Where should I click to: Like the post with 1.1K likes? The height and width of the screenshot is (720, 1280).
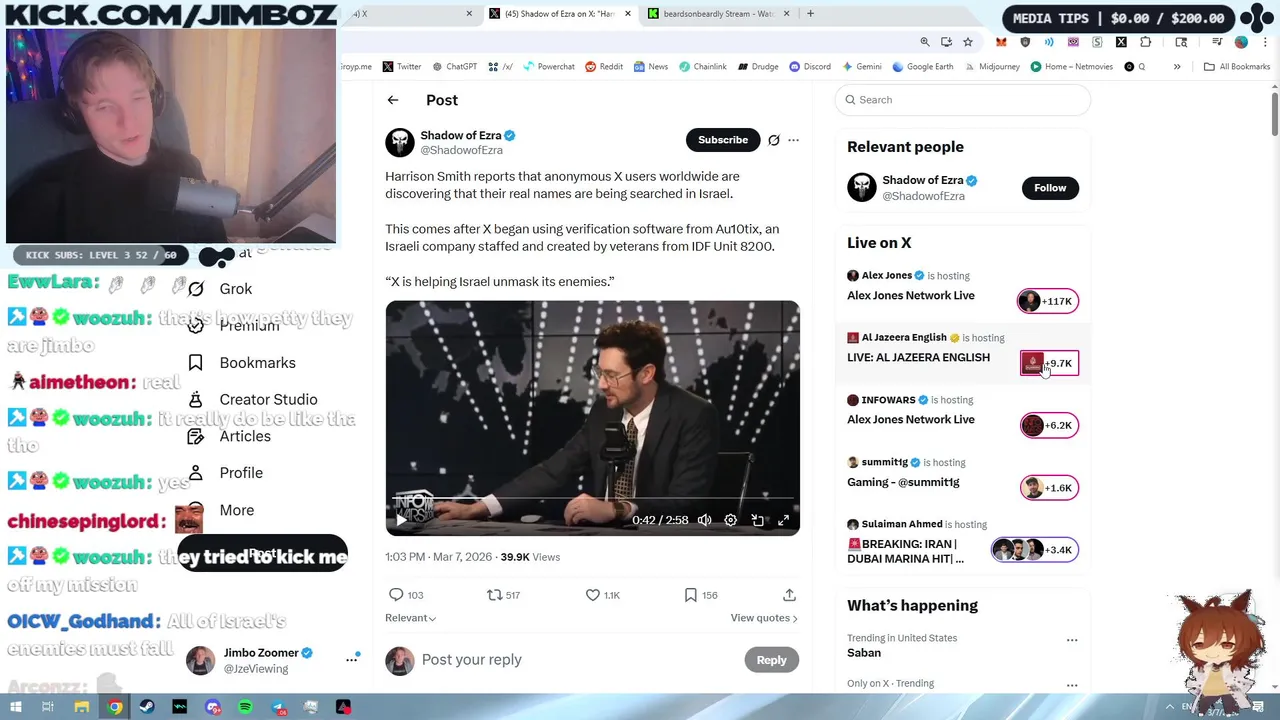[603, 595]
